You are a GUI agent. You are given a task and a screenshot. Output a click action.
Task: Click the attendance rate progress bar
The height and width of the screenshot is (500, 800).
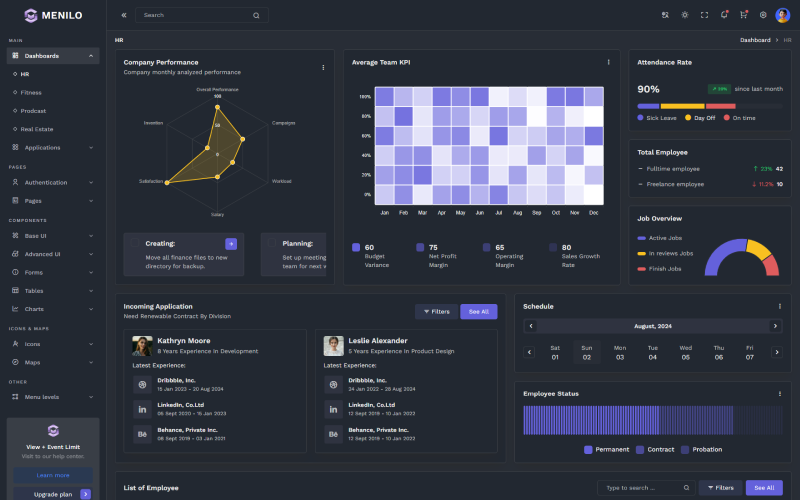[708, 105]
